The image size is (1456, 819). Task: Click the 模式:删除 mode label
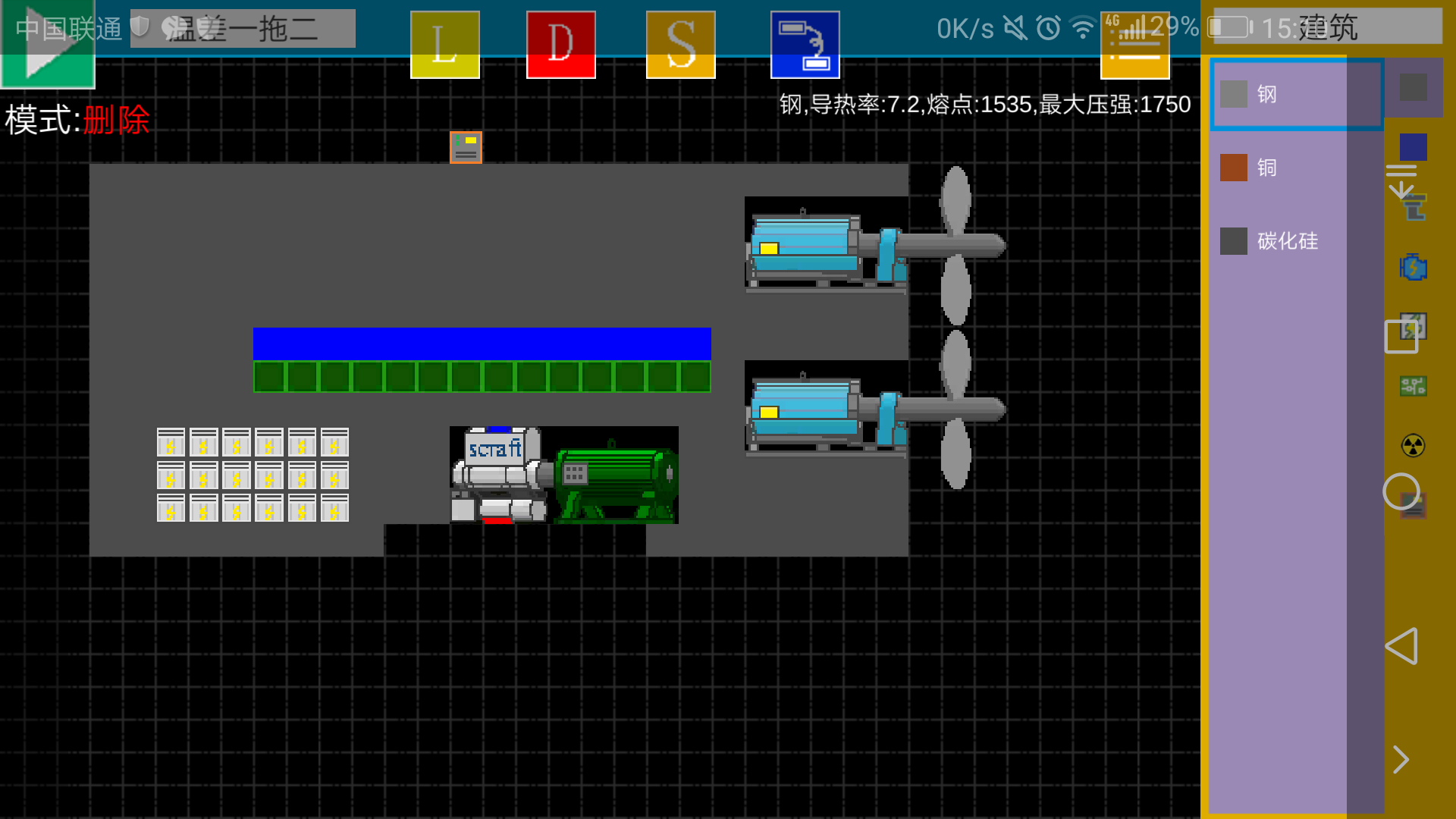[x=77, y=120]
